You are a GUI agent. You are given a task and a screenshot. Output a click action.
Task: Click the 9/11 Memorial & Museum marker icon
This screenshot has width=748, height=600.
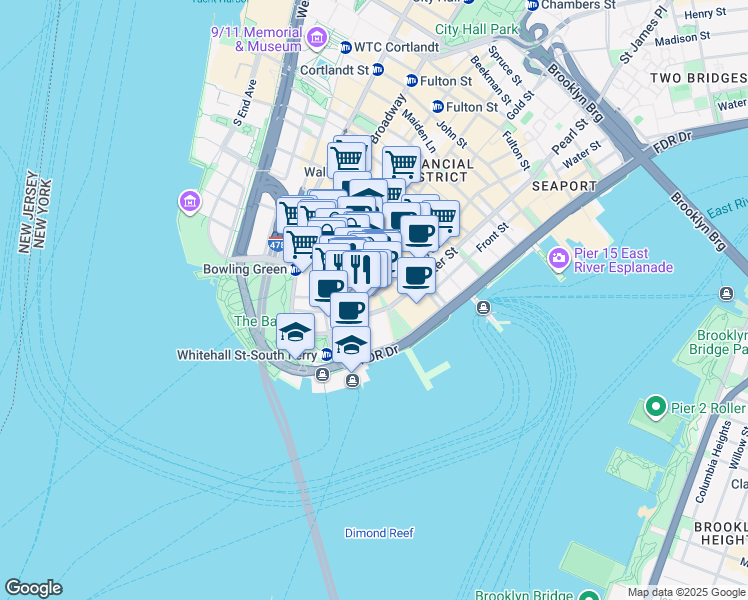point(317,38)
